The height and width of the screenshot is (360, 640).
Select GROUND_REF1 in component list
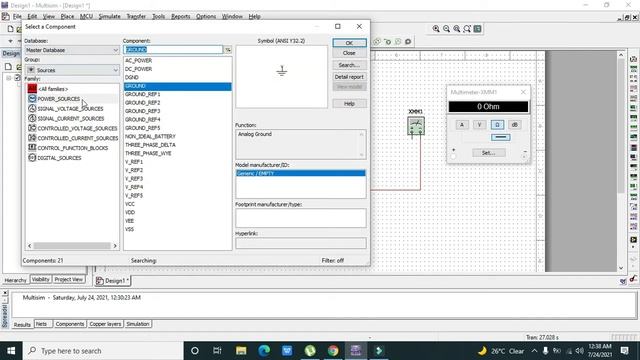[142, 94]
